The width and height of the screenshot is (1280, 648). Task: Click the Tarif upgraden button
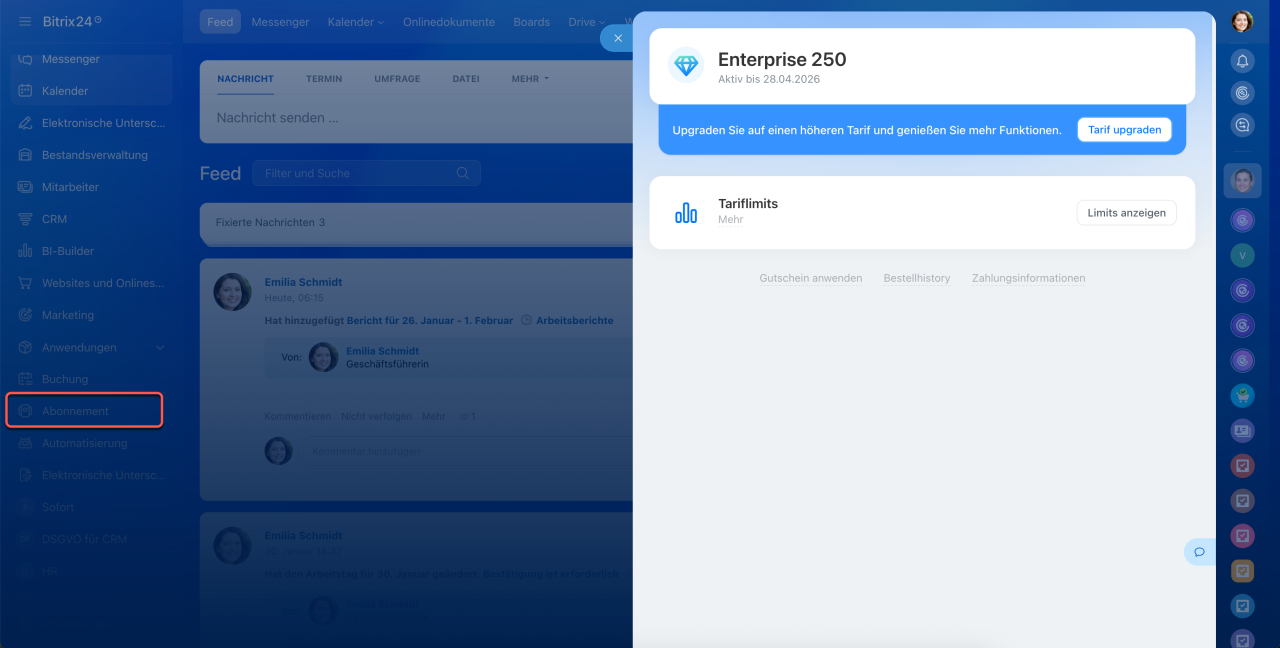(x=1124, y=130)
